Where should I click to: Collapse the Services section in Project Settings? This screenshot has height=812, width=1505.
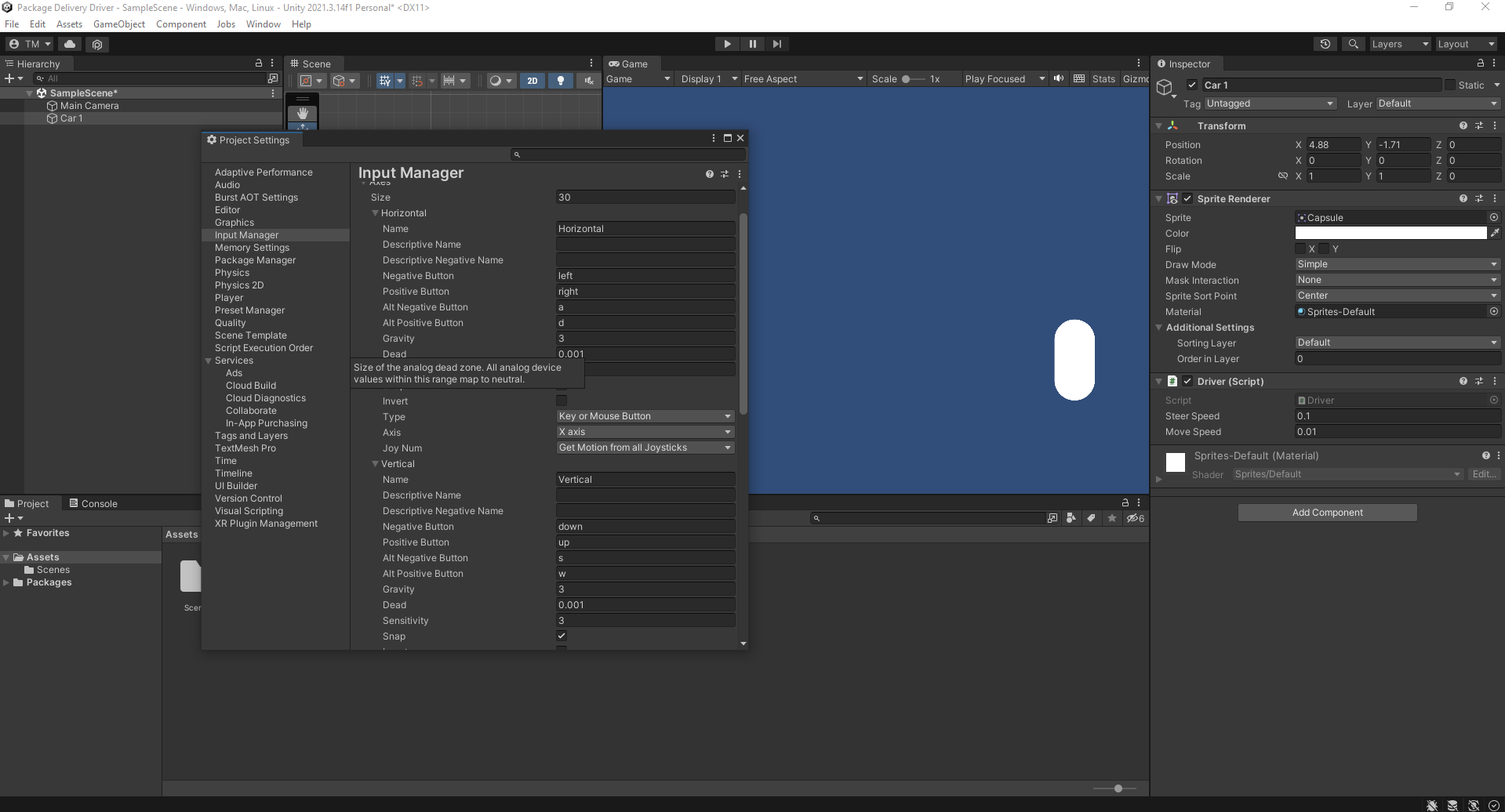pyautogui.click(x=209, y=361)
